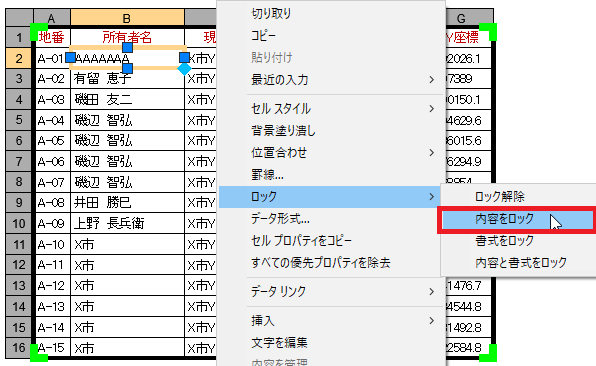
Task: Click the cyan diamond autofill grip
Action: [x=184, y=69]
